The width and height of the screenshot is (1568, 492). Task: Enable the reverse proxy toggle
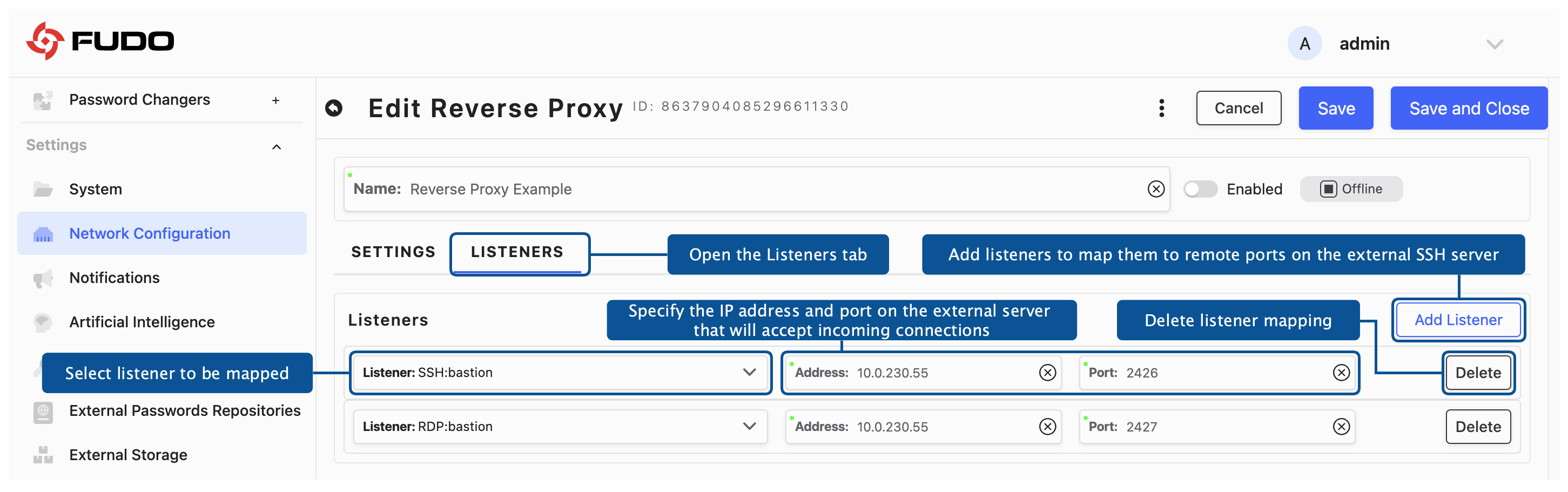click(1200, 189)
